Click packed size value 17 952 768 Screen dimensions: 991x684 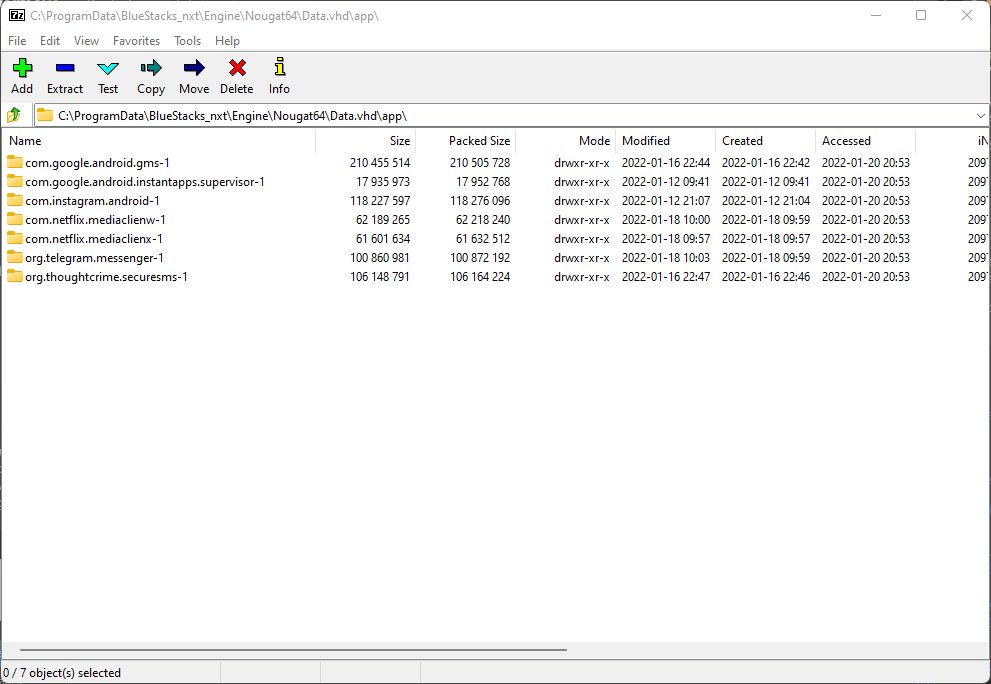(x=483, y=181)
